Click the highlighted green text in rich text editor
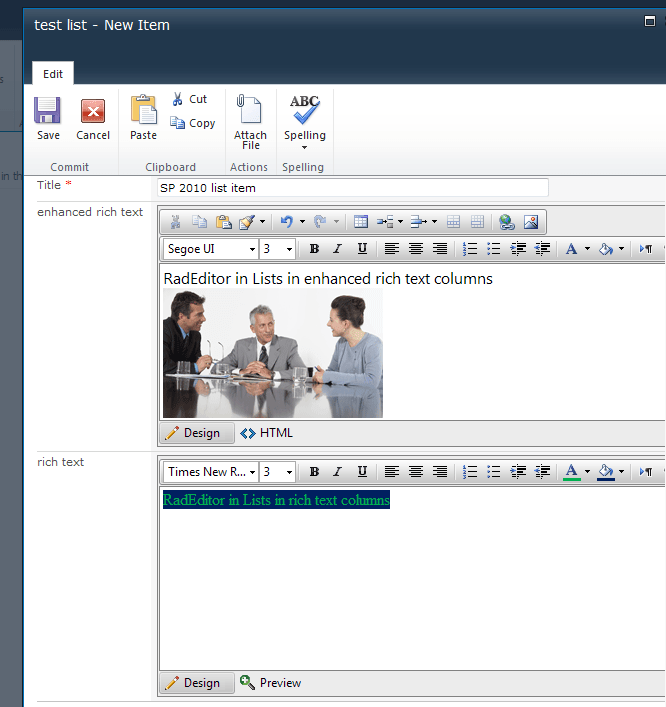 [276, 500]
